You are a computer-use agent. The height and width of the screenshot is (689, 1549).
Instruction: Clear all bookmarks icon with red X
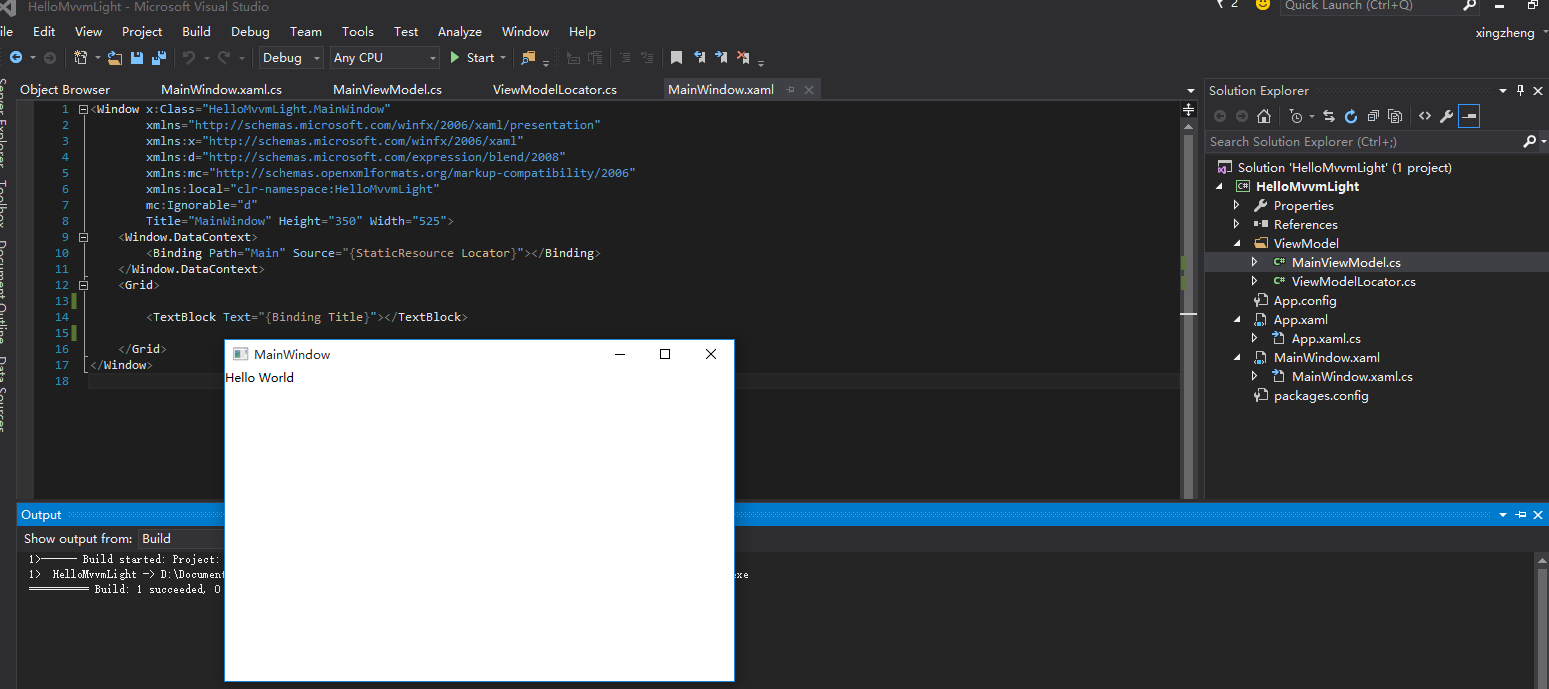coord(742,58)
